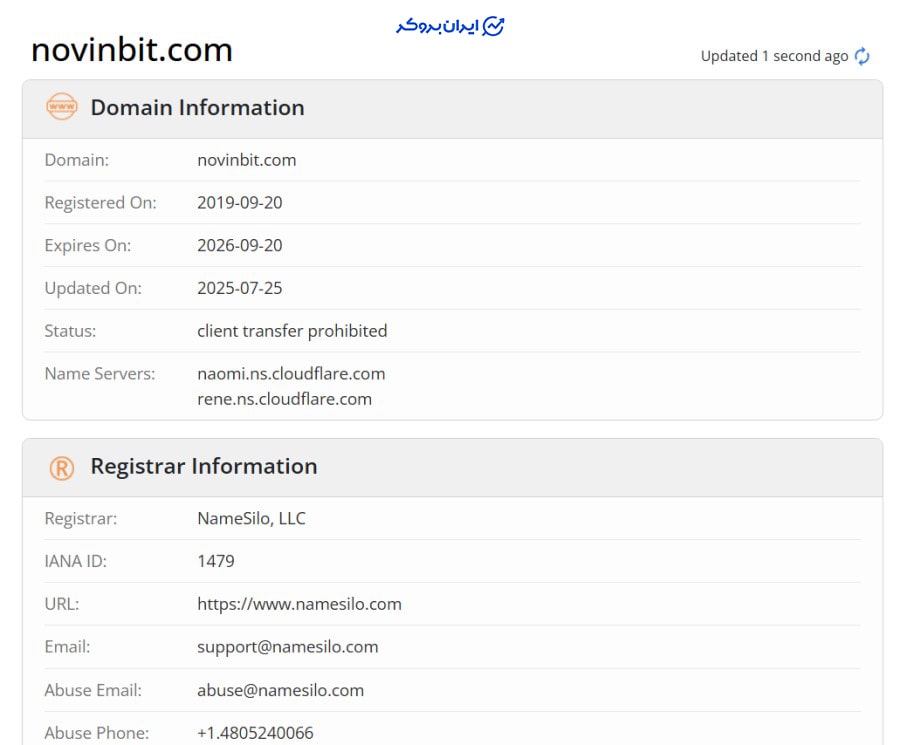Click the "Email:" label
900x745 pixels.
[67, 647]
